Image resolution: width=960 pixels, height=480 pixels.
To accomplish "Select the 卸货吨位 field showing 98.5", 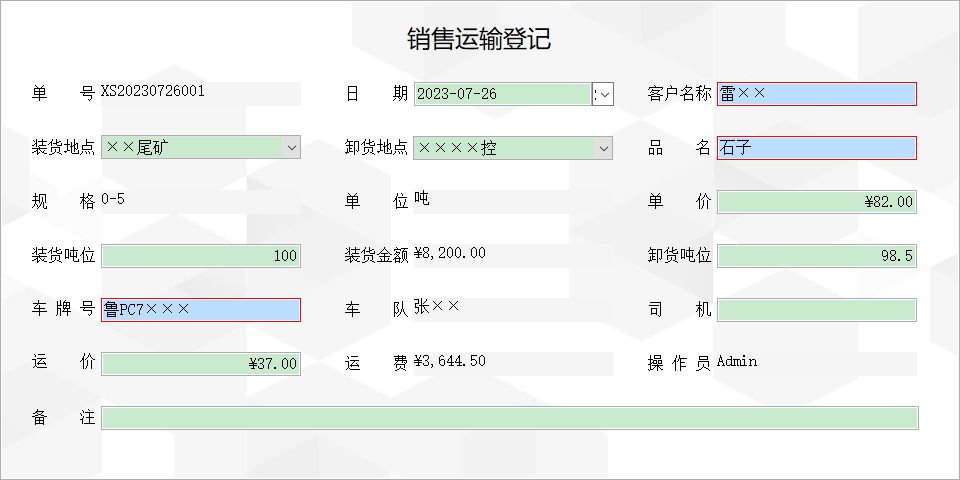I will click(x=817, y=256).
